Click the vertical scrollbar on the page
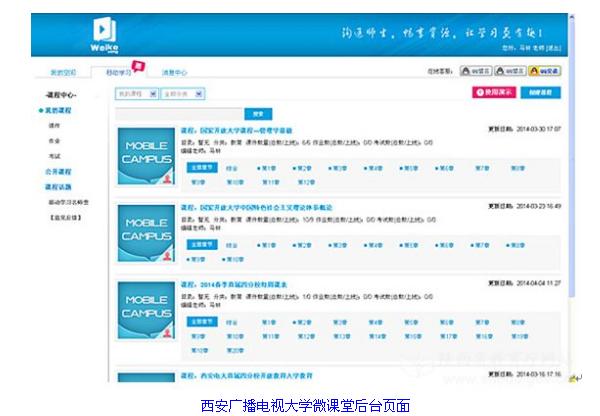The image size is (600, 416). coord(571,157)
